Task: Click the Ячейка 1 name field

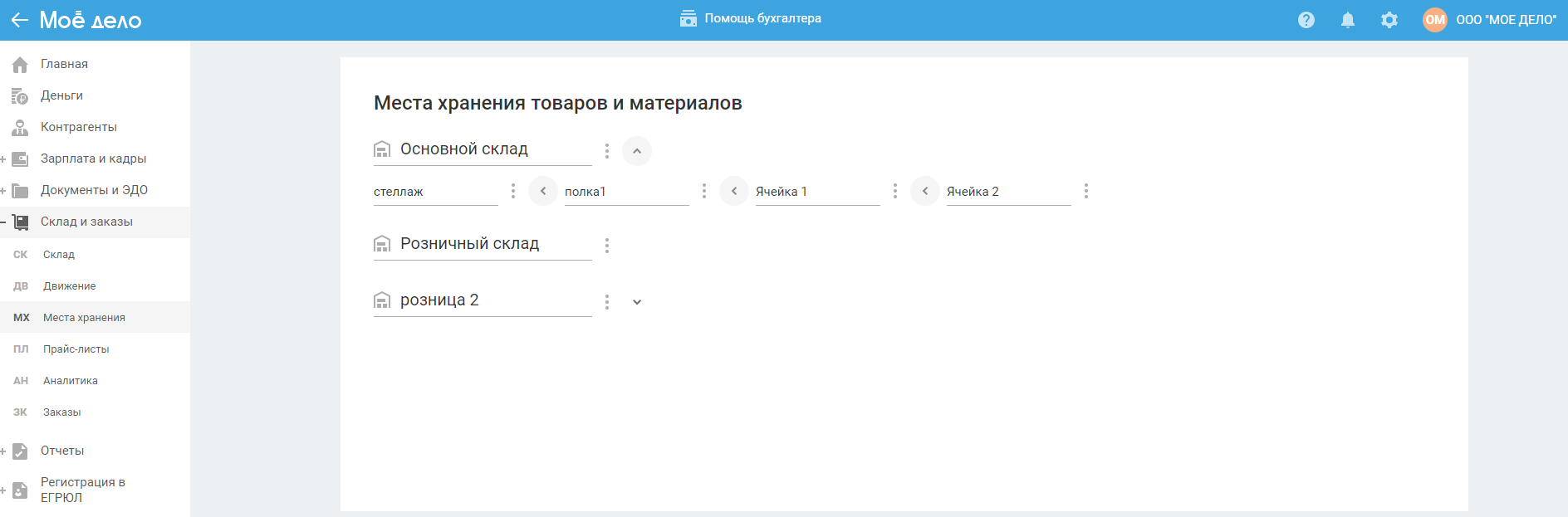Action: [817, 192]
